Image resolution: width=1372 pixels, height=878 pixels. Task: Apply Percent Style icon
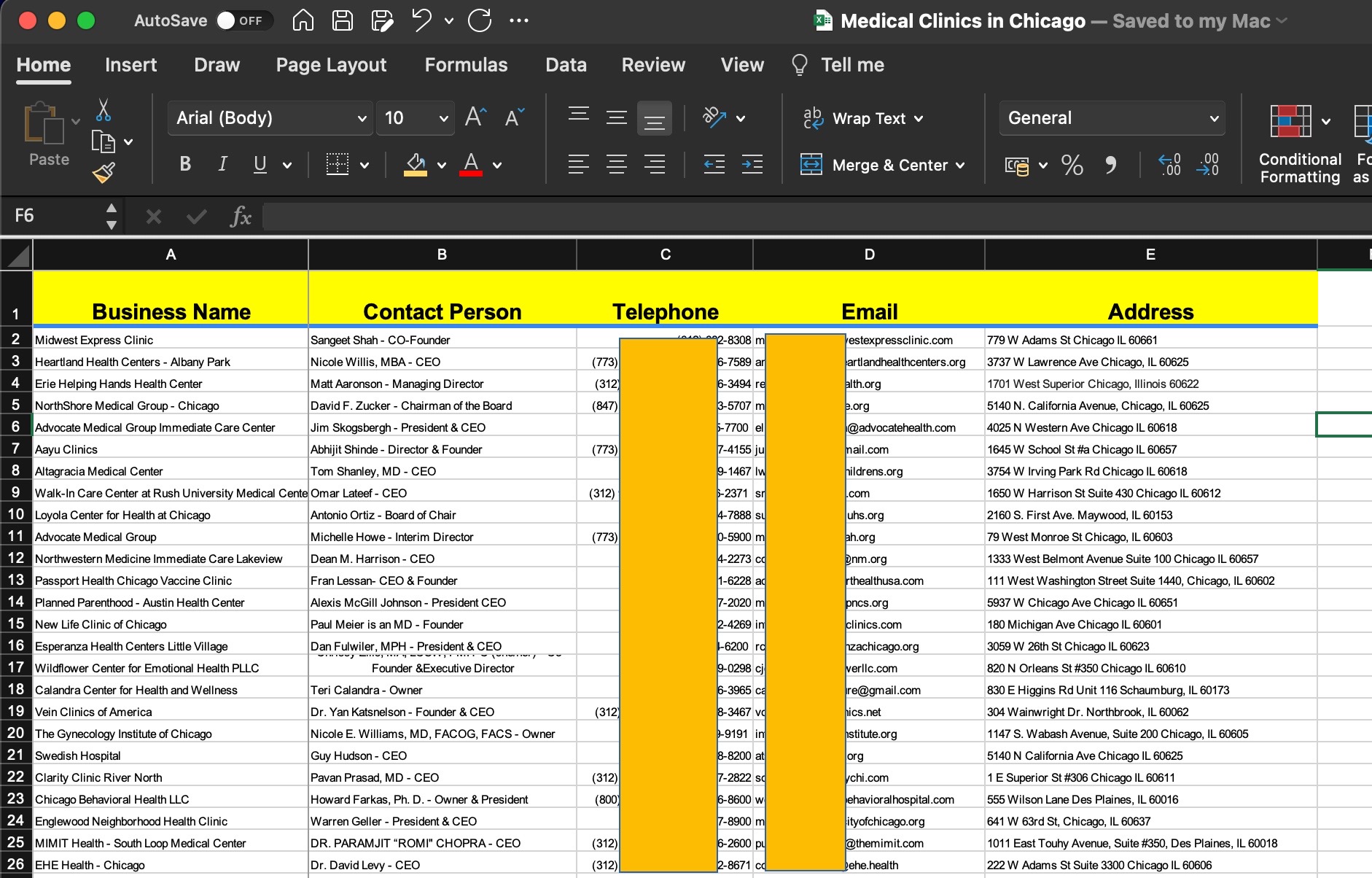pos(1072,165)
